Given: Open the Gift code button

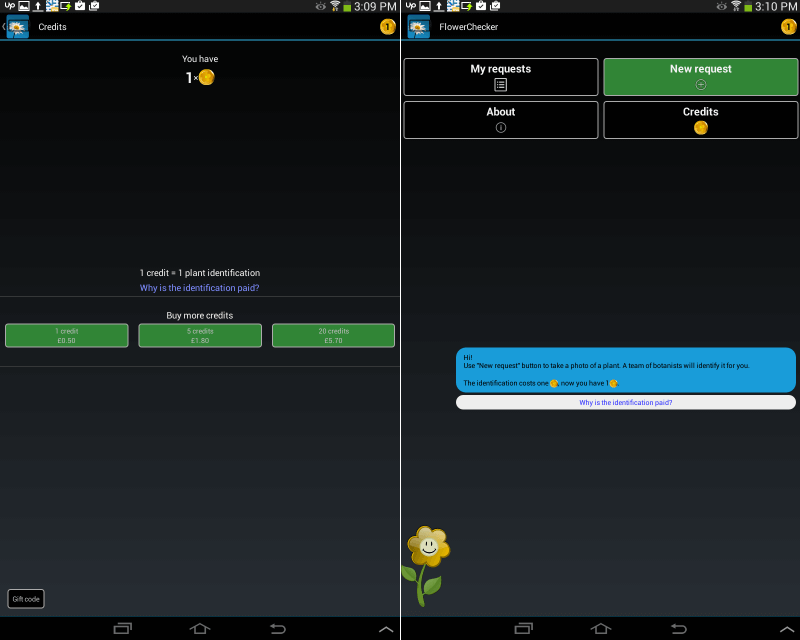Looking at the screenshot, I should (26, 599).
